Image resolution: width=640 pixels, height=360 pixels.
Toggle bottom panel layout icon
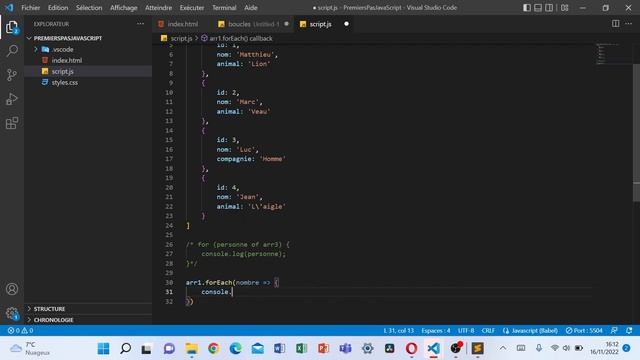[x=538, y=8]
